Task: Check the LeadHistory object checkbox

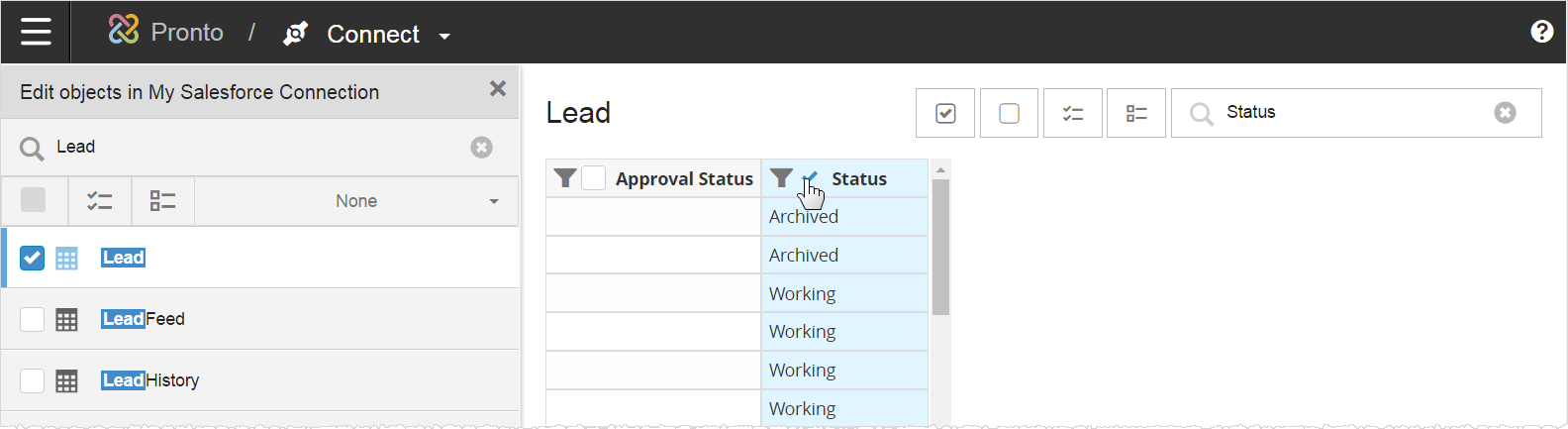Action: click(x=33, y=380)
